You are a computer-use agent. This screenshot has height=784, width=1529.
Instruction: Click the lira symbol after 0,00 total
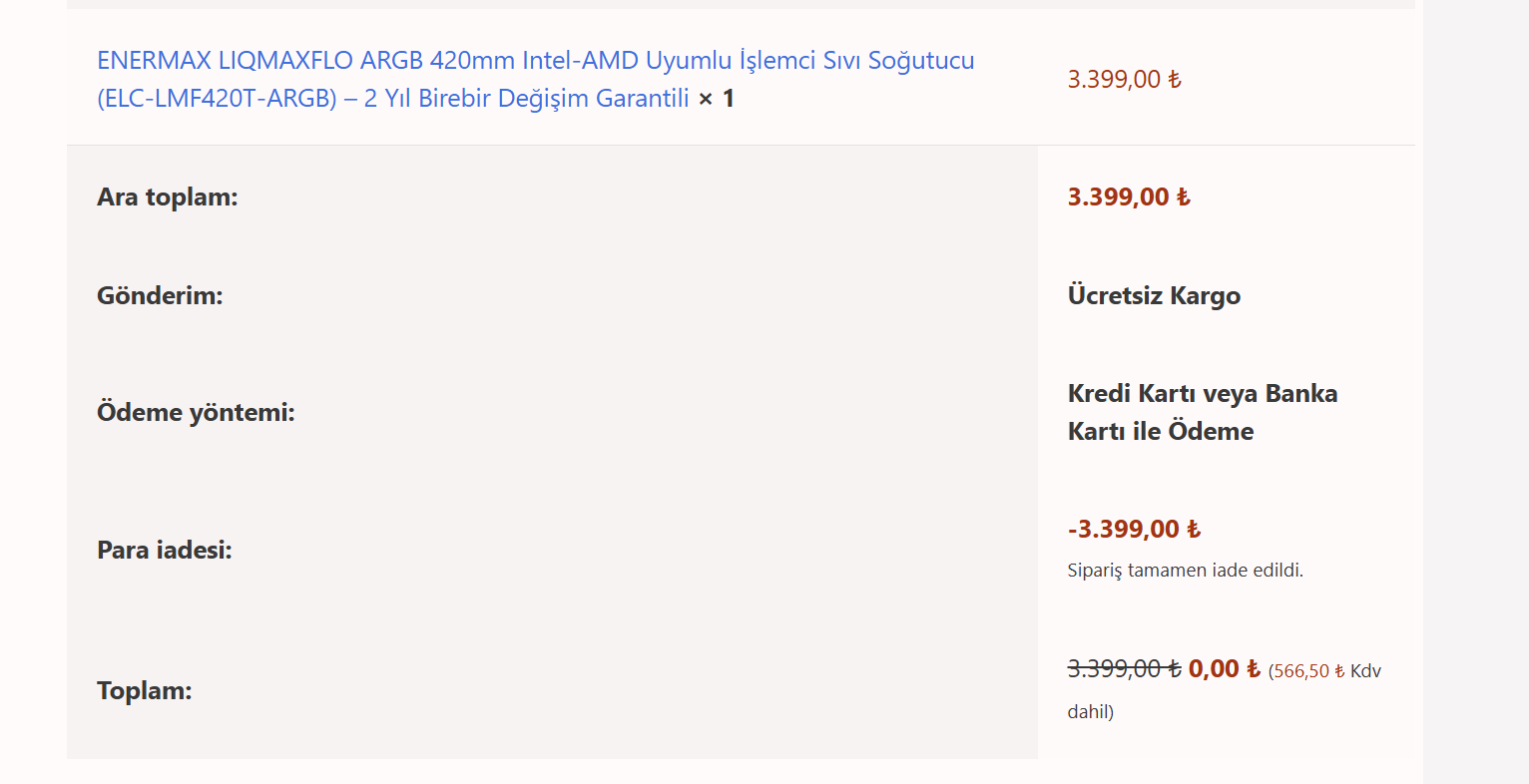(x=1254, y=669)
